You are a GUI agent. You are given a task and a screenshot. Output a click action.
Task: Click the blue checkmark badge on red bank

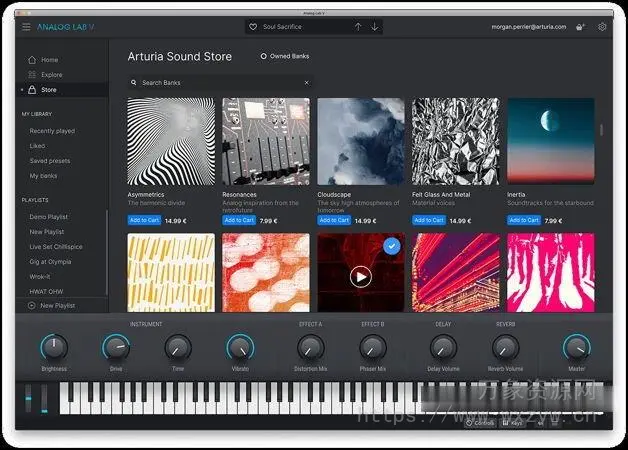pos(392,246)
